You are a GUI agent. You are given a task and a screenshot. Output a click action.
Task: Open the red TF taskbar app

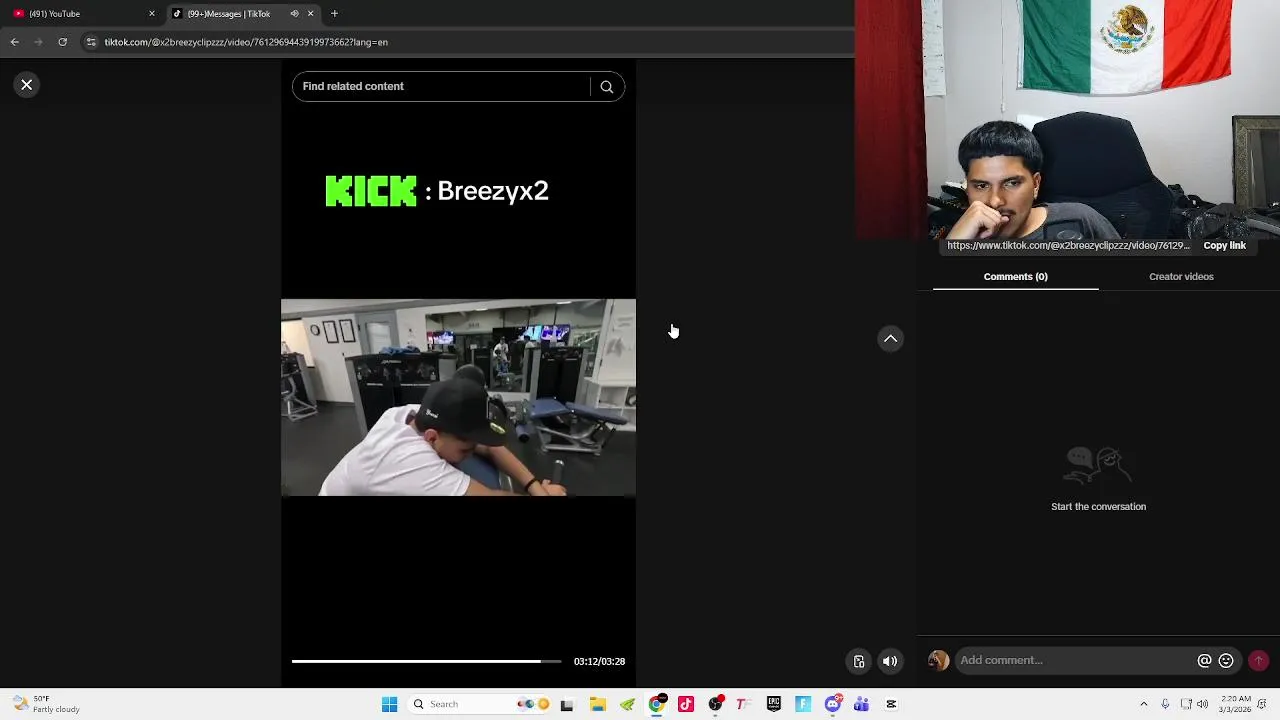tap(744, 704)
